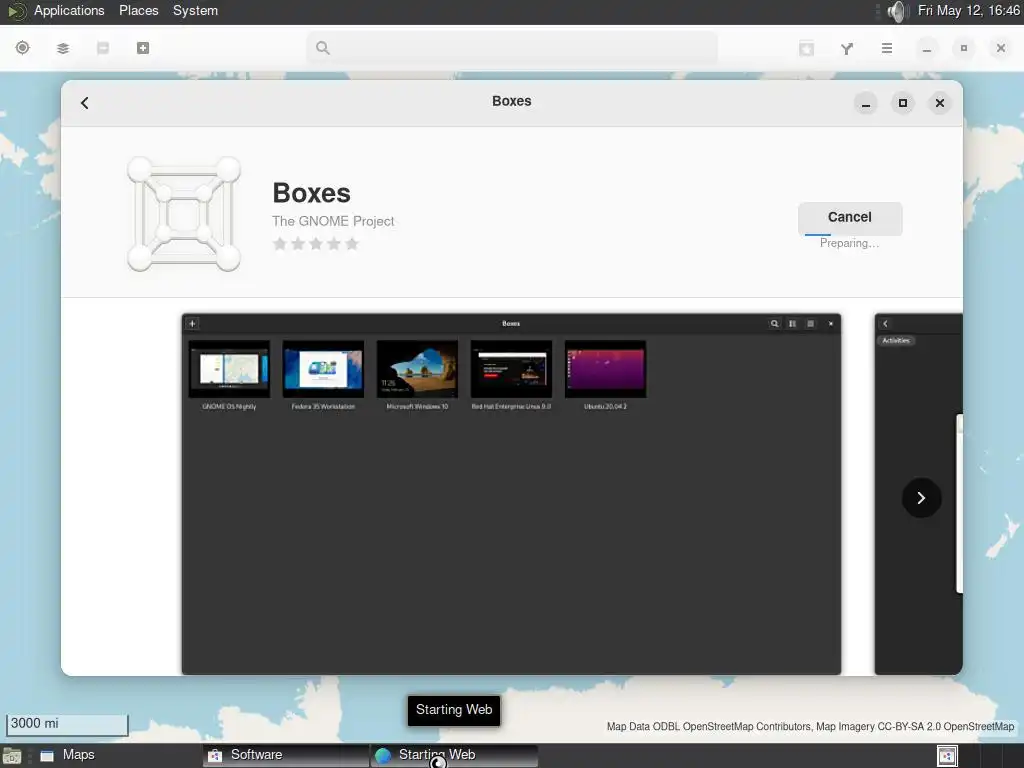Image resolution: width=1024 pixels, height=768 pixels.
Task: Maximize the Maps window
Action: coord(963,48)
